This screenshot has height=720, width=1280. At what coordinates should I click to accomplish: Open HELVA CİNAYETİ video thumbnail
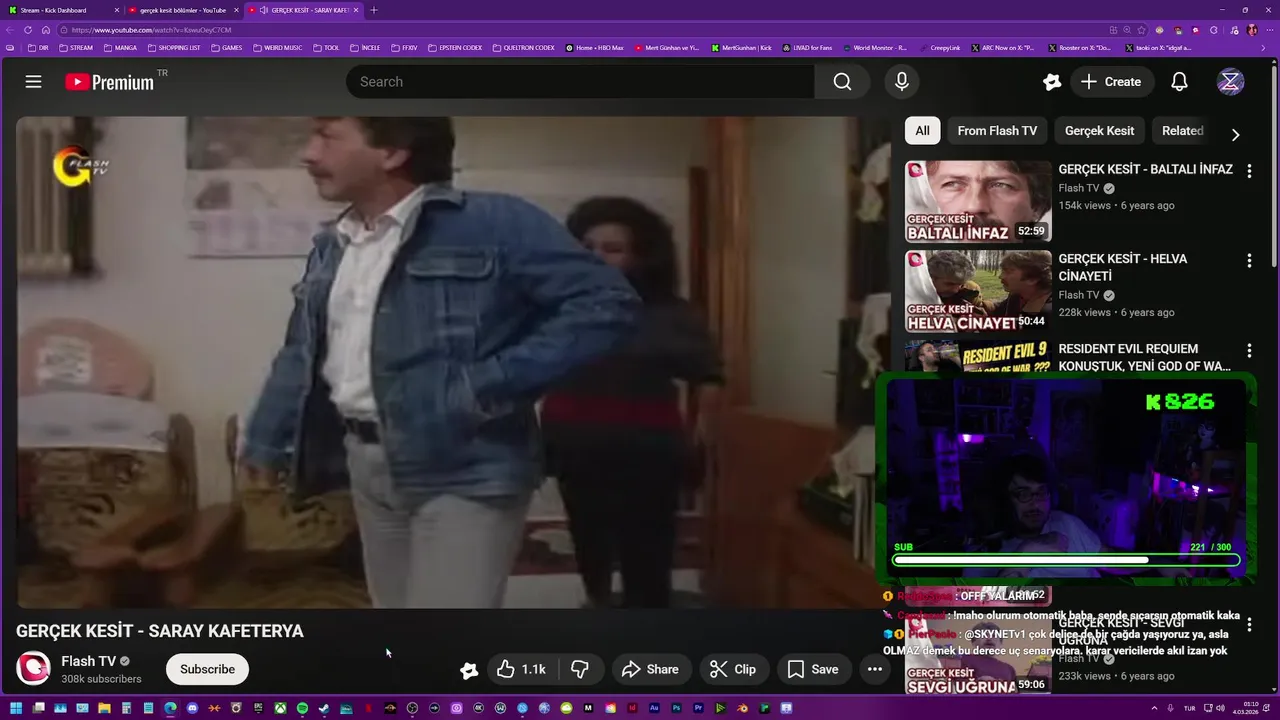978,291
